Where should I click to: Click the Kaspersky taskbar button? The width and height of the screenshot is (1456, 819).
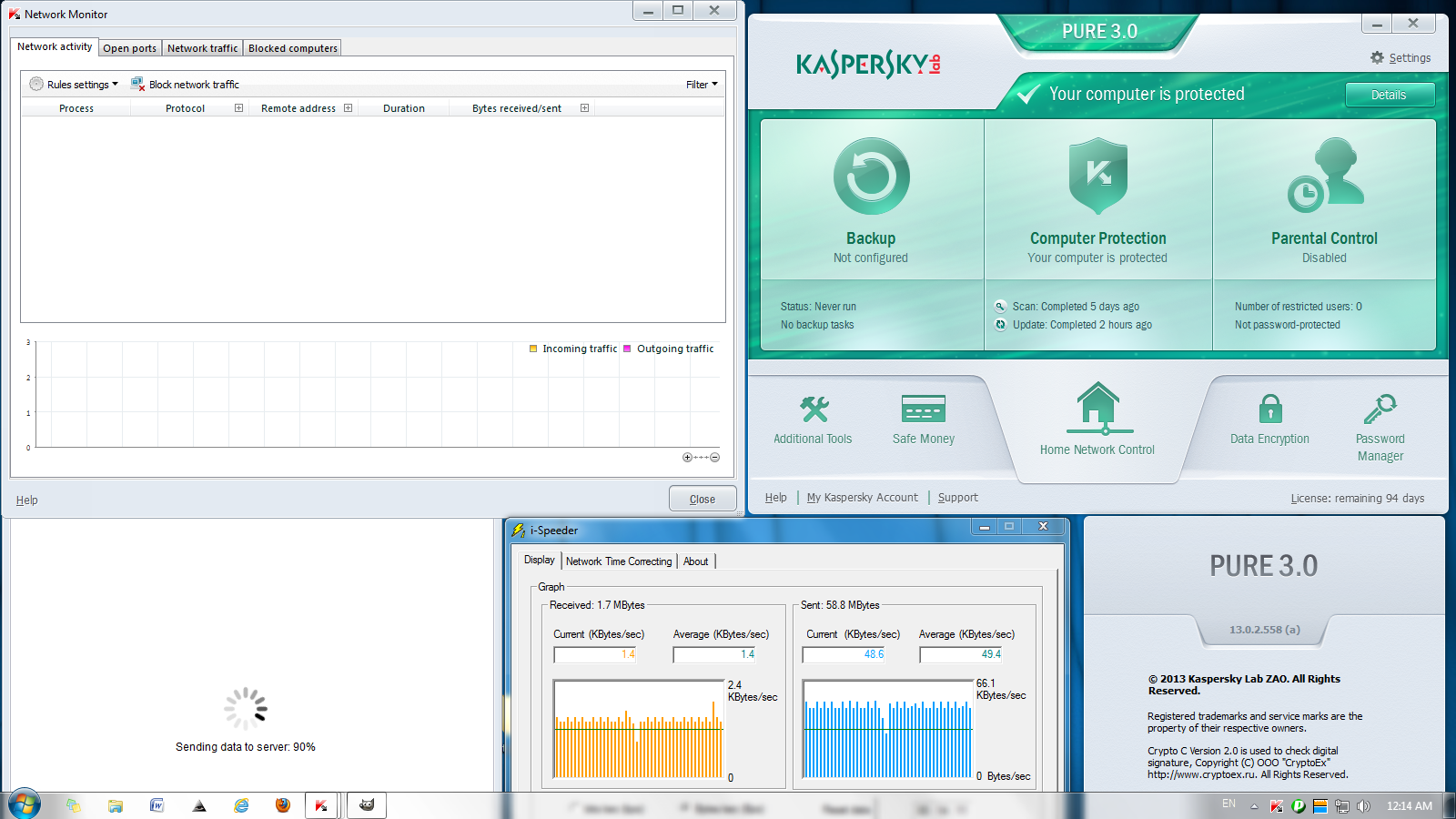(321, 805)
